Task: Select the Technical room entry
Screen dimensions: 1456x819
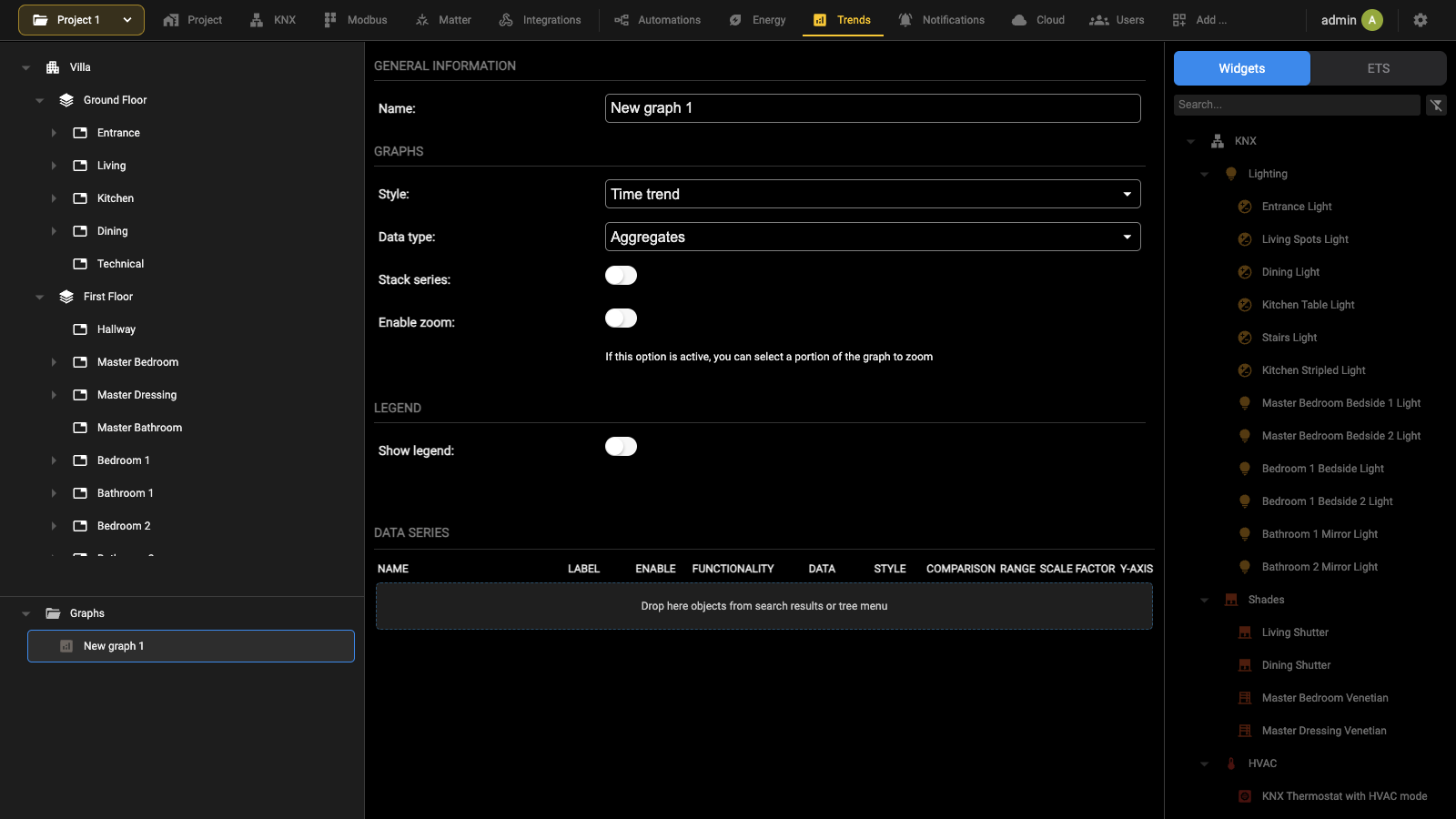Action: [x=120, y=264]
